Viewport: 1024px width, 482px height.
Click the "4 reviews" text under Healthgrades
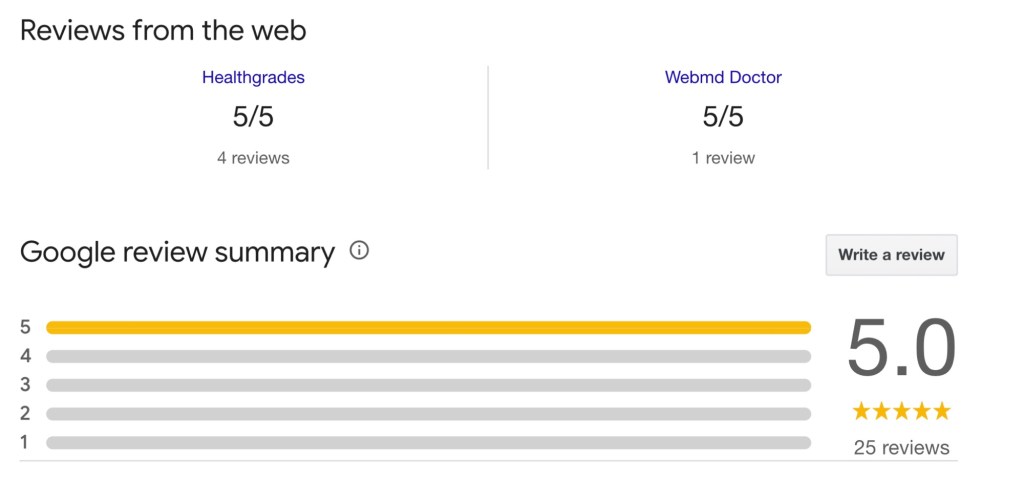(253, 158)
